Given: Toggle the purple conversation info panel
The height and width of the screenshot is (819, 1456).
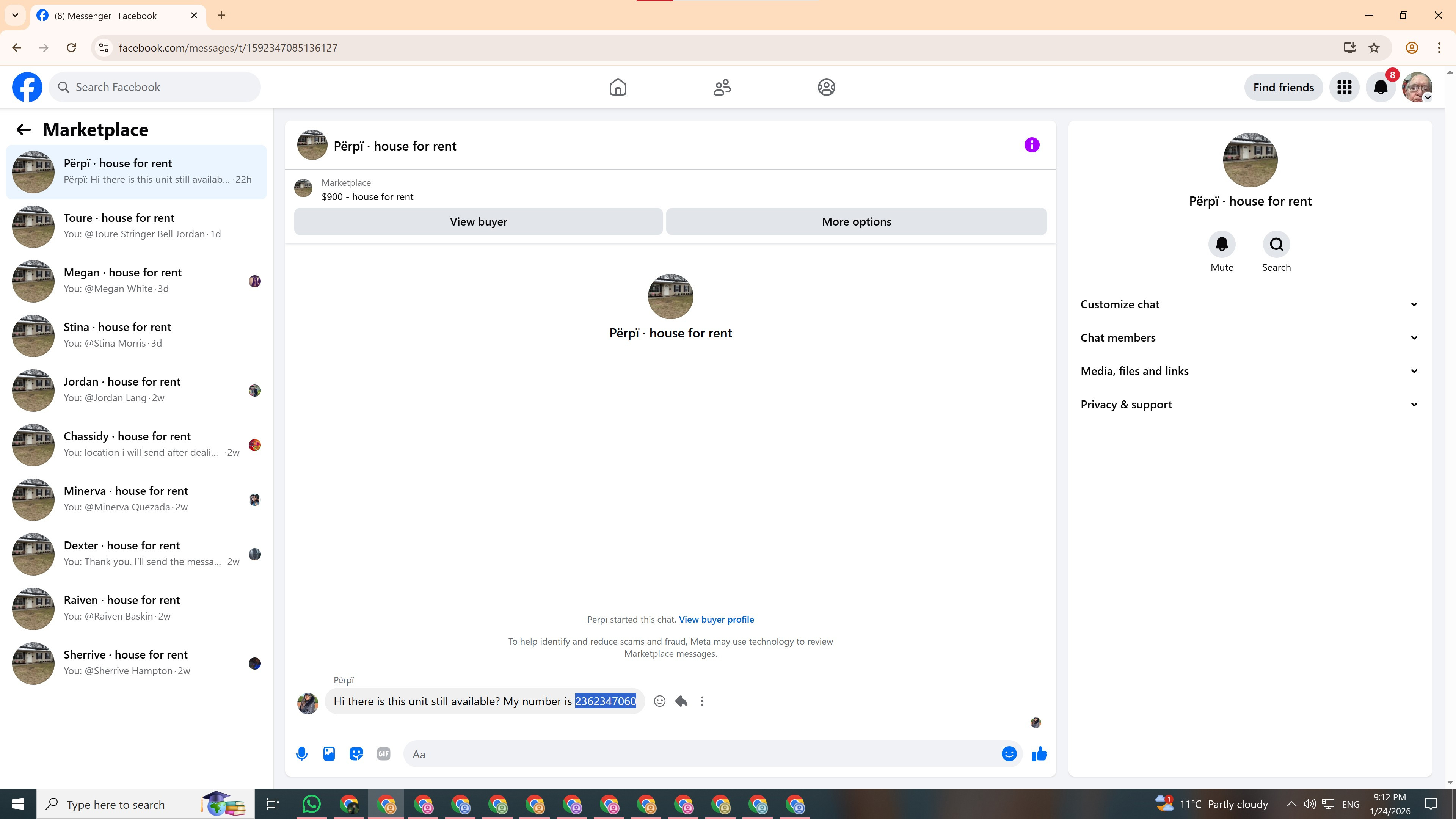Looking at the screenshot, I should pyautogui.click(x=1031, y=145).
